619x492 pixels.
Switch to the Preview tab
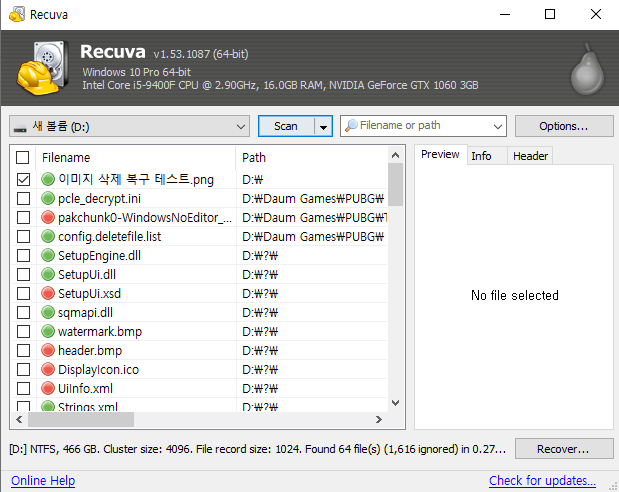coord(440,154)
